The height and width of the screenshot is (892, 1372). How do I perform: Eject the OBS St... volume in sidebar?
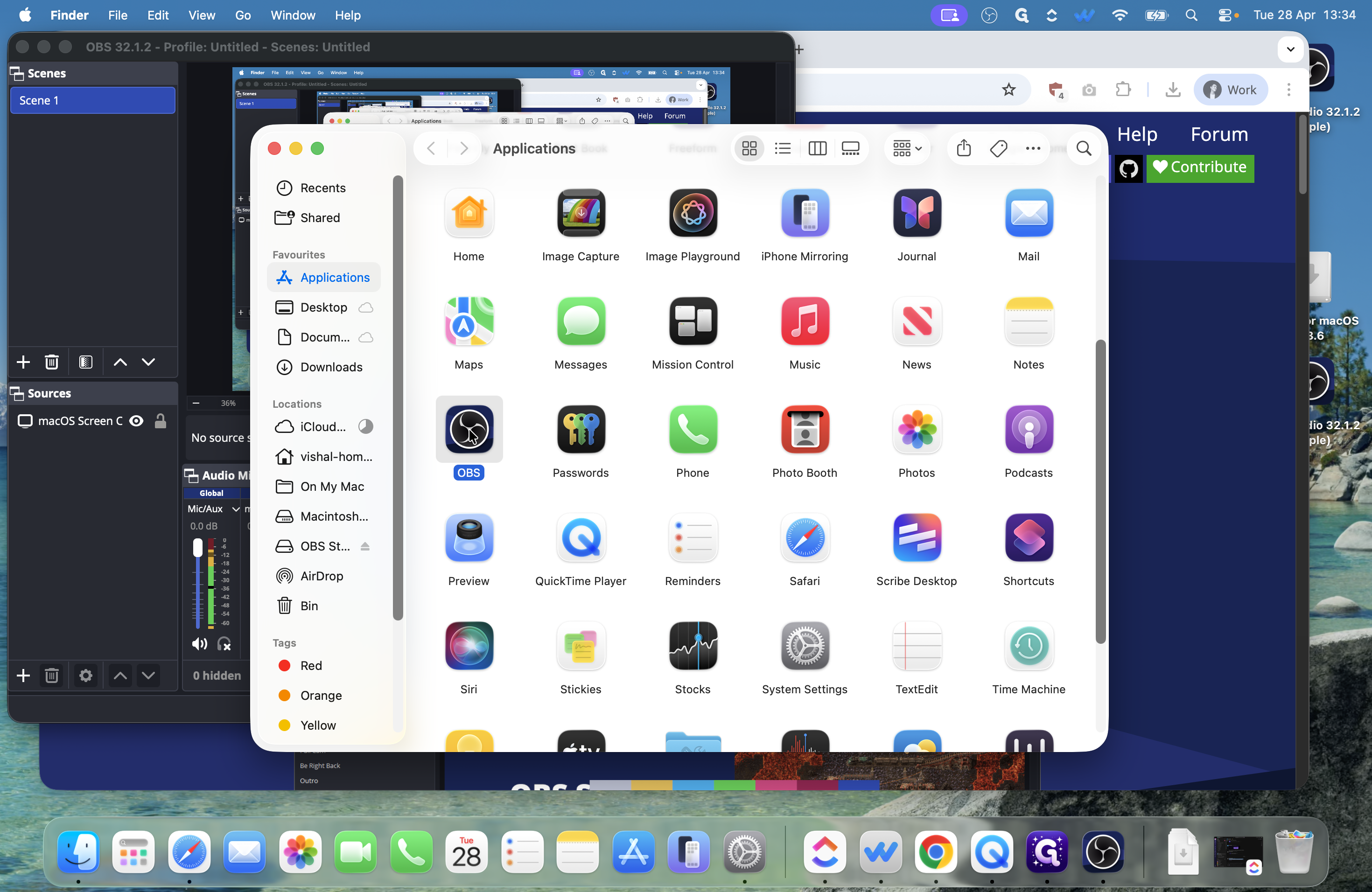[x=365, y=546]
